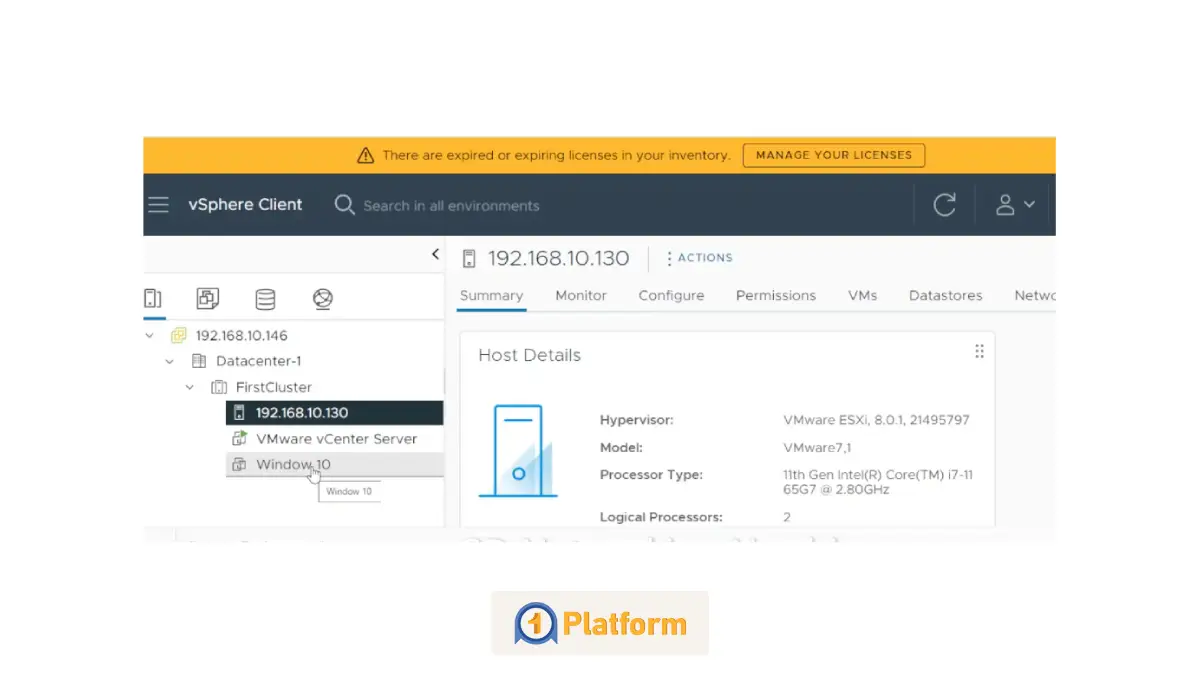Switch to the Networking inventory view
The height and width of the screenshot is (675, 1200).
tap(322, 298)
